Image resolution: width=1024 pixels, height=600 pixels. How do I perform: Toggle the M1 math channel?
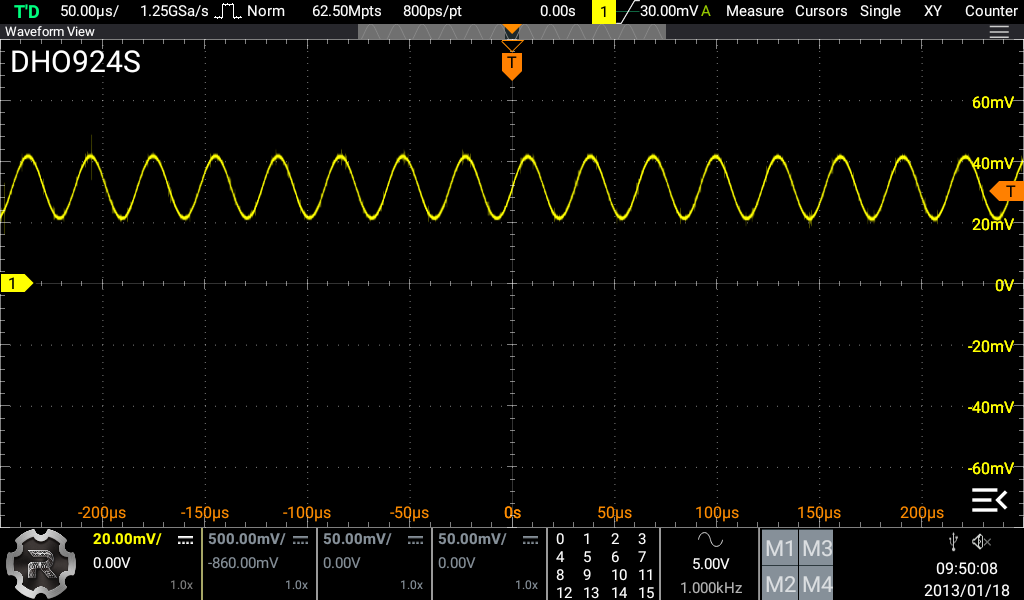tap(780, 548)
